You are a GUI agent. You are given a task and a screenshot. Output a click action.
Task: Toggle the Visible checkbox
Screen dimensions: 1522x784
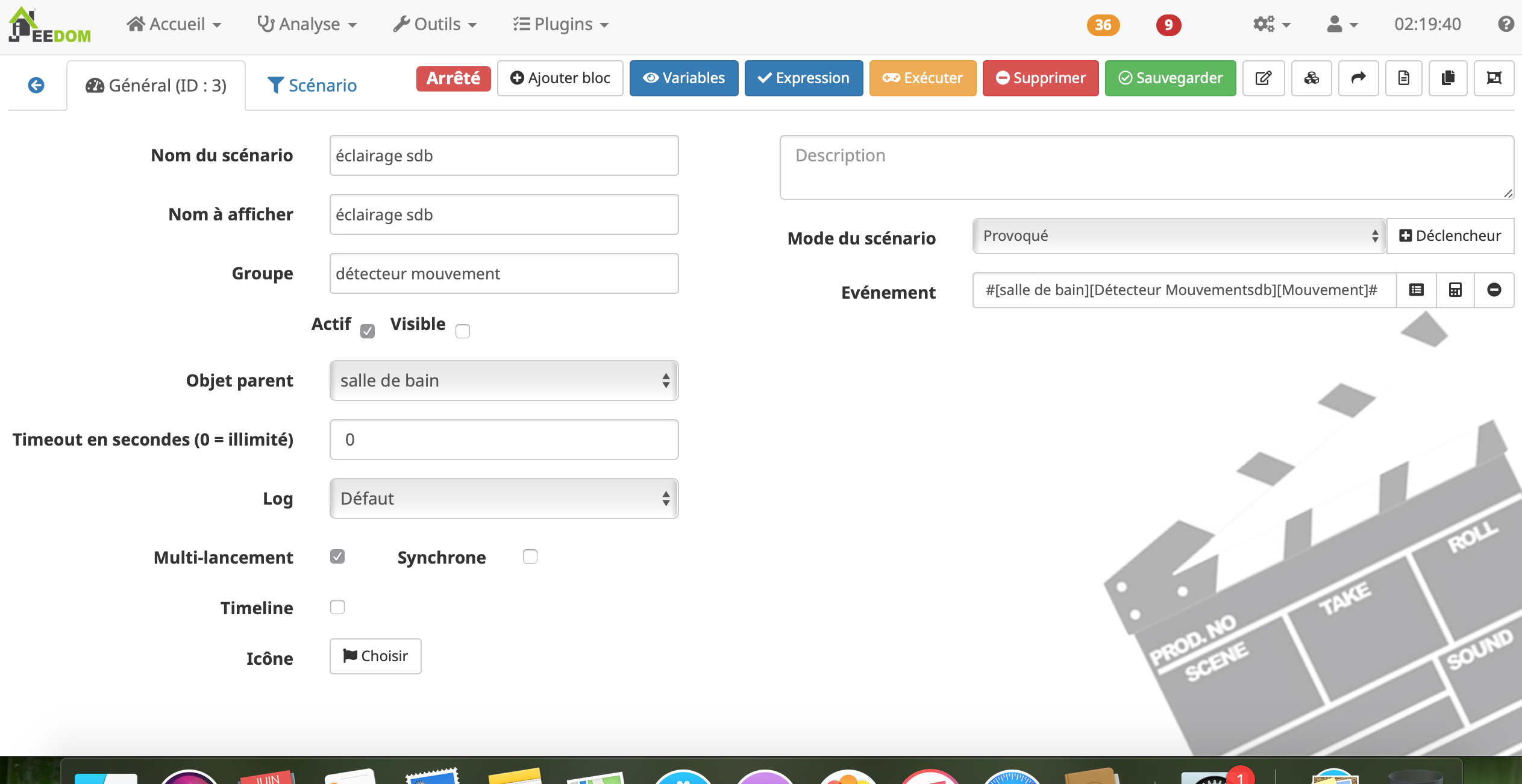tap(463, 331)
